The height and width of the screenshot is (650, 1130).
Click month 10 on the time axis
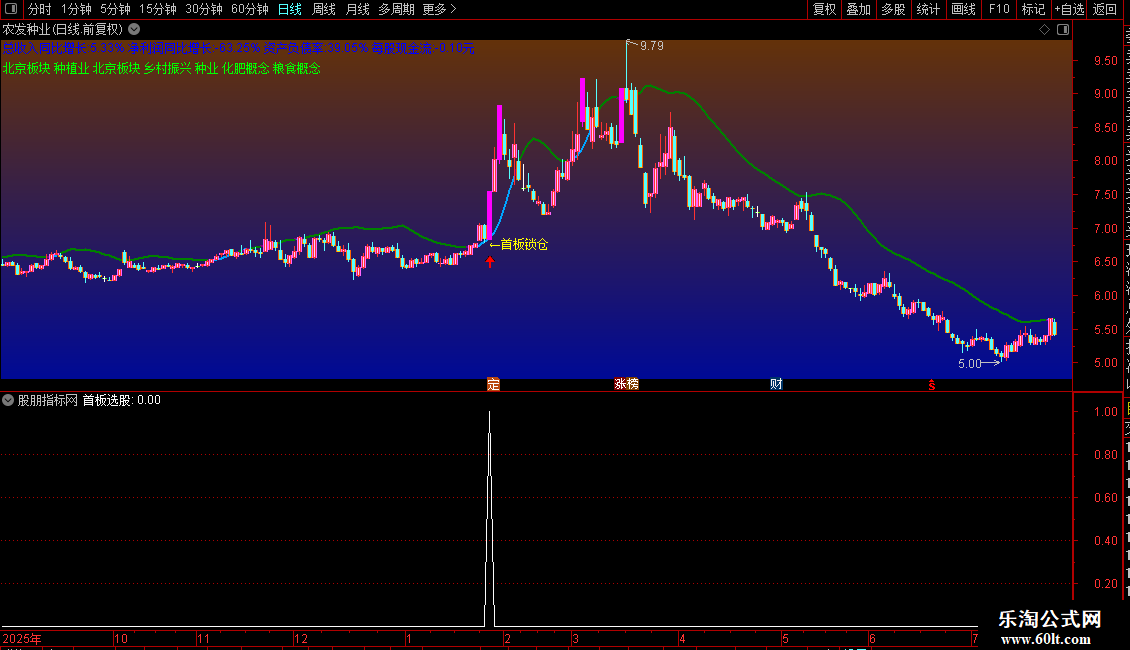pos(121,638)
